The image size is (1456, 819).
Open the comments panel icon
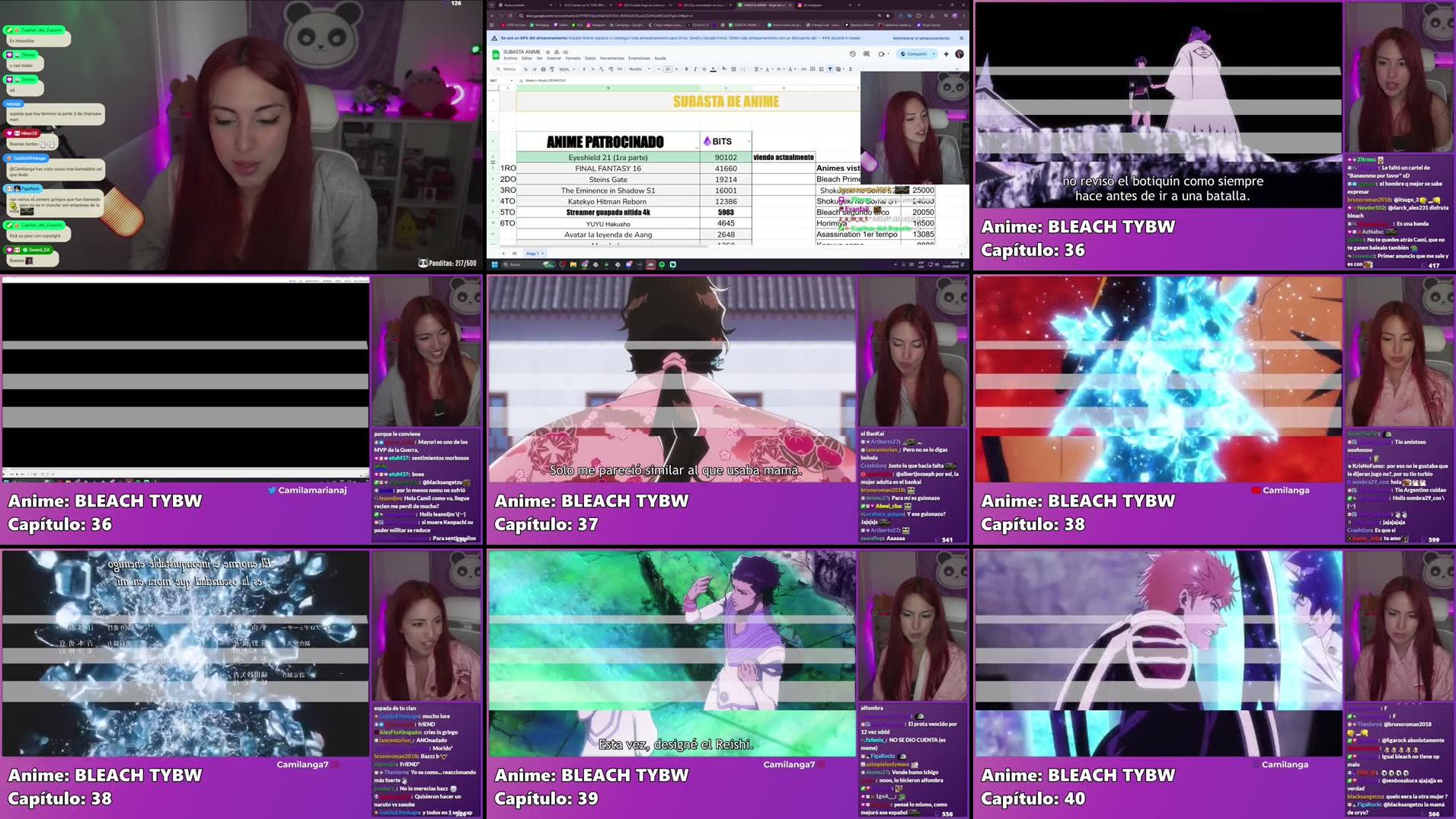(865, 53)
